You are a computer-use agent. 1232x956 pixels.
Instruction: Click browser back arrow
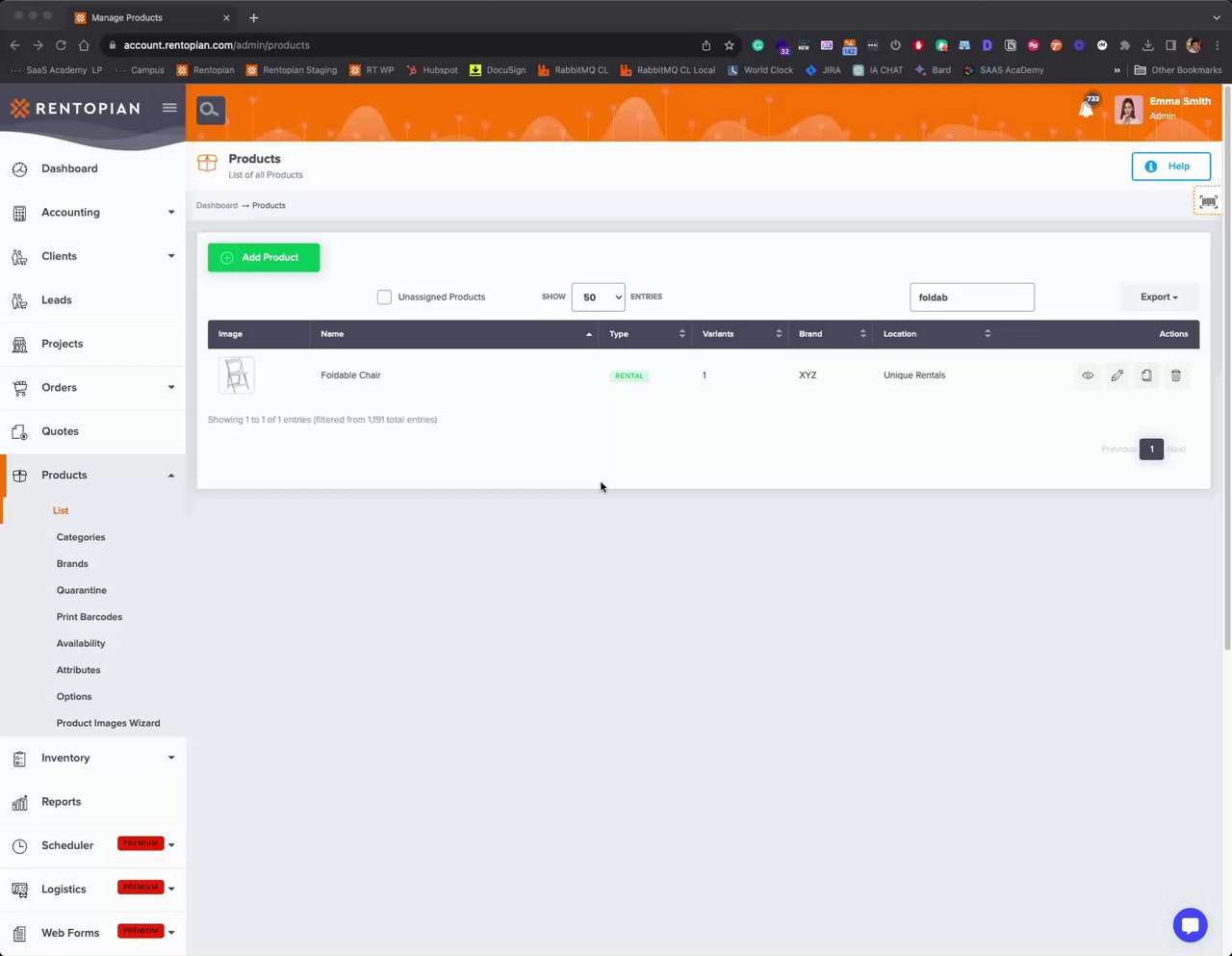tap(14, 45)
